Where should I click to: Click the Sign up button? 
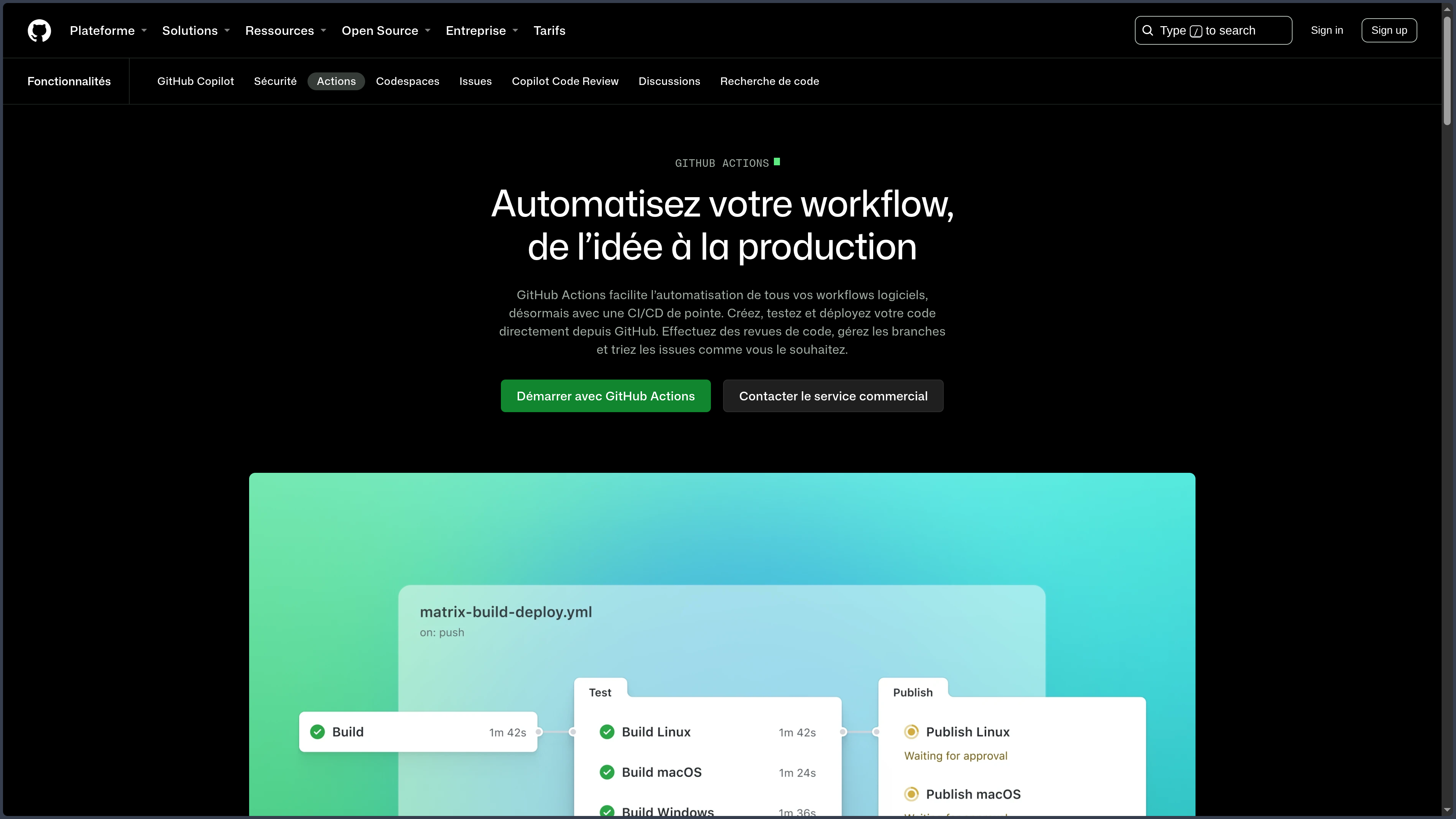[1389, 30]
